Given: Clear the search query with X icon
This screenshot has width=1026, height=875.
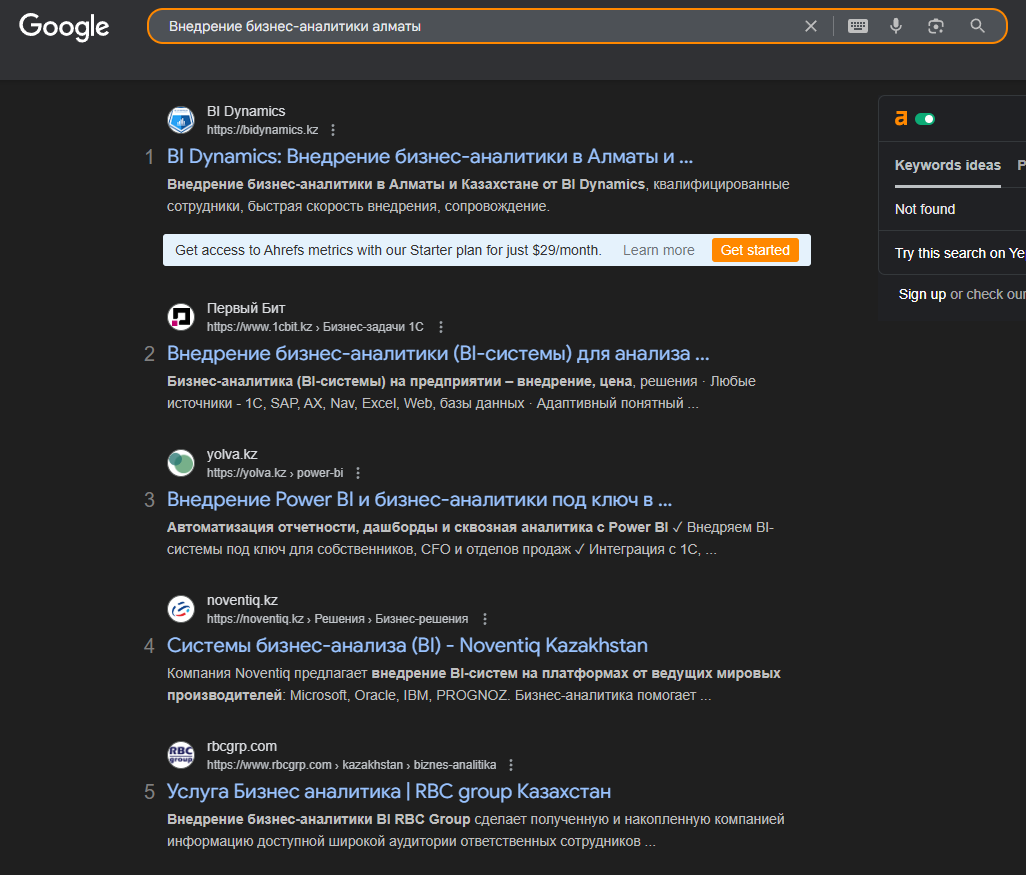Looking at the screenshot, I should [811, 26].
